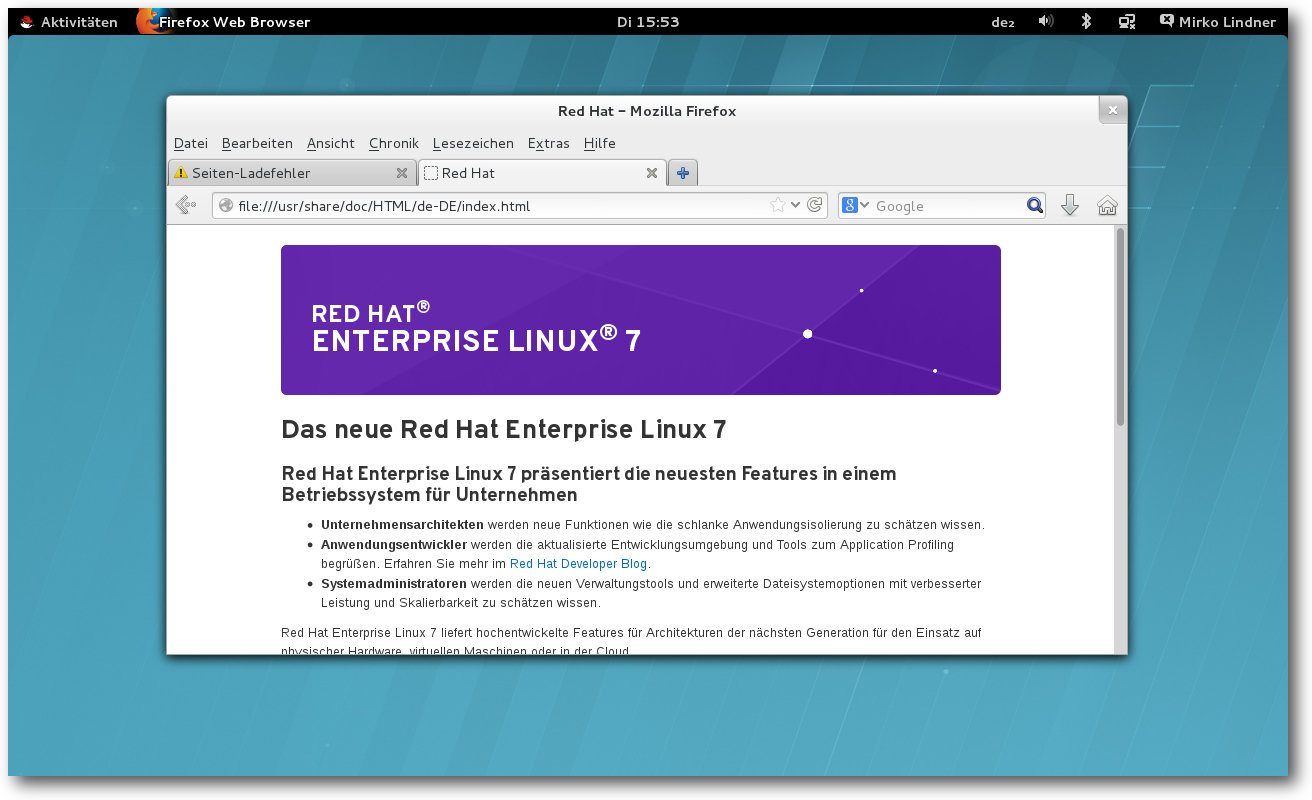1312x800 pixels.
Task: Click the vertical scrollbar thumb
Action: [1120, 328]
